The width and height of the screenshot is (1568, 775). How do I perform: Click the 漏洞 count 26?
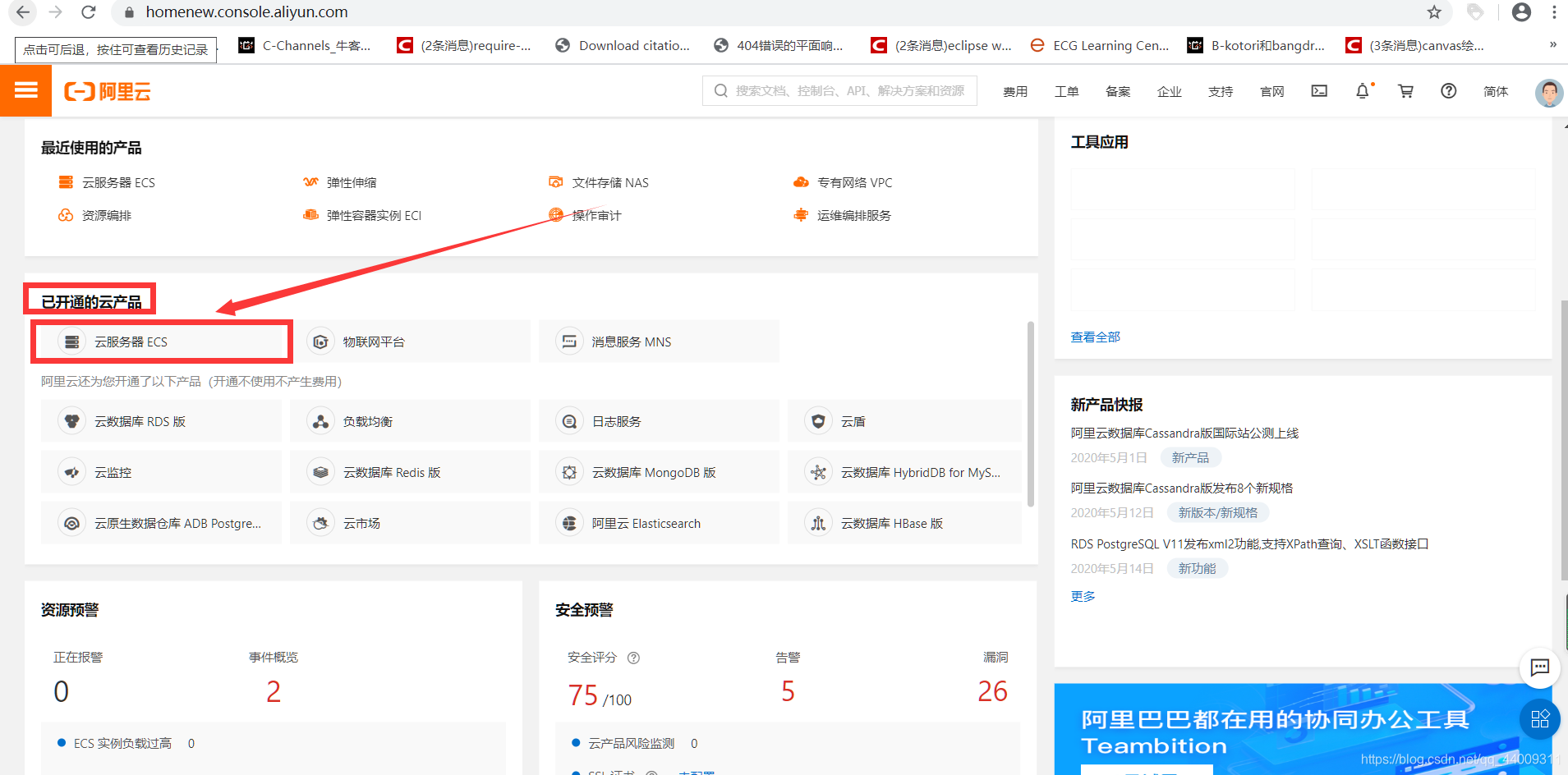992,691
